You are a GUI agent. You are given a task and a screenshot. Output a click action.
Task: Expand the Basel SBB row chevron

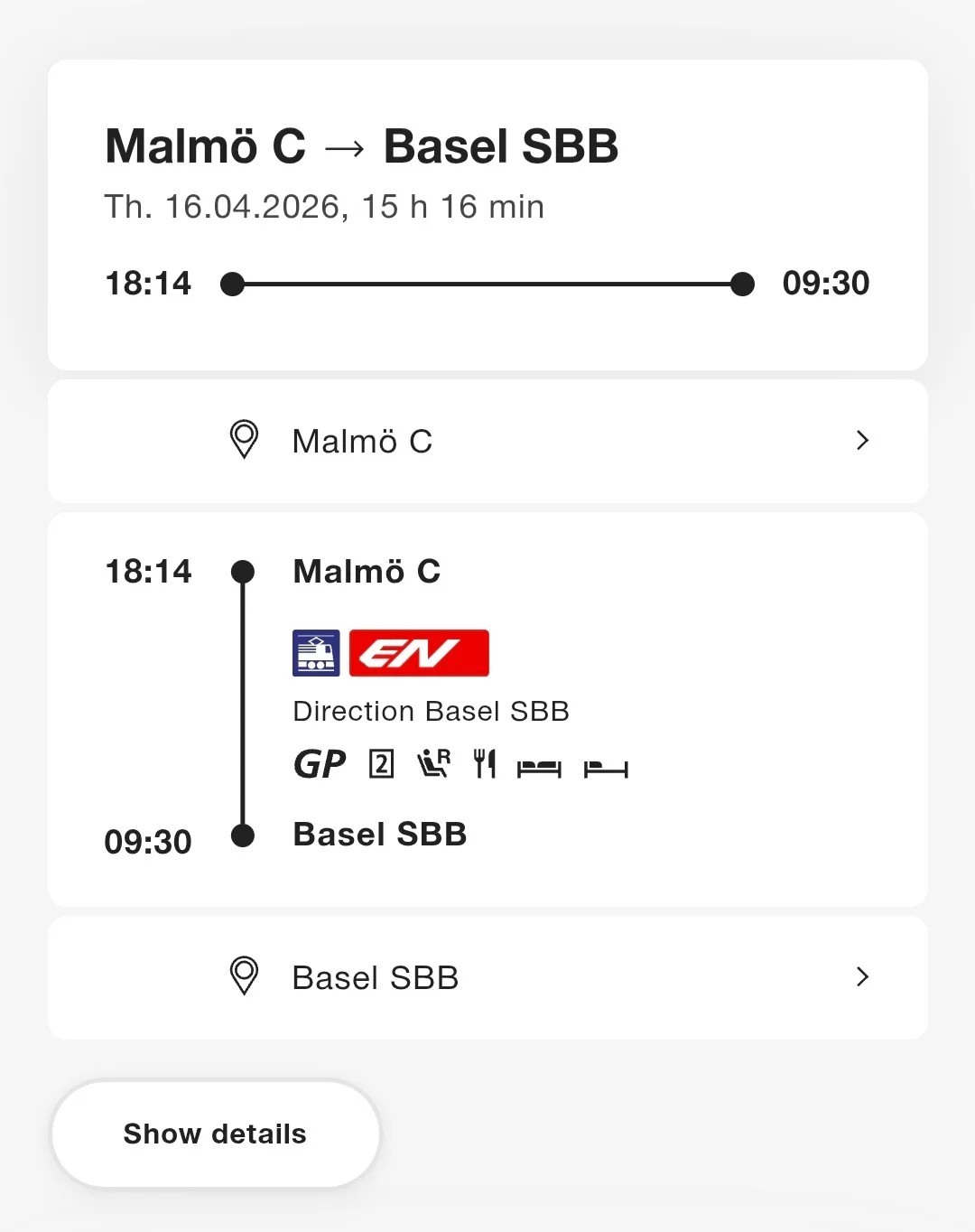point(862,976)
